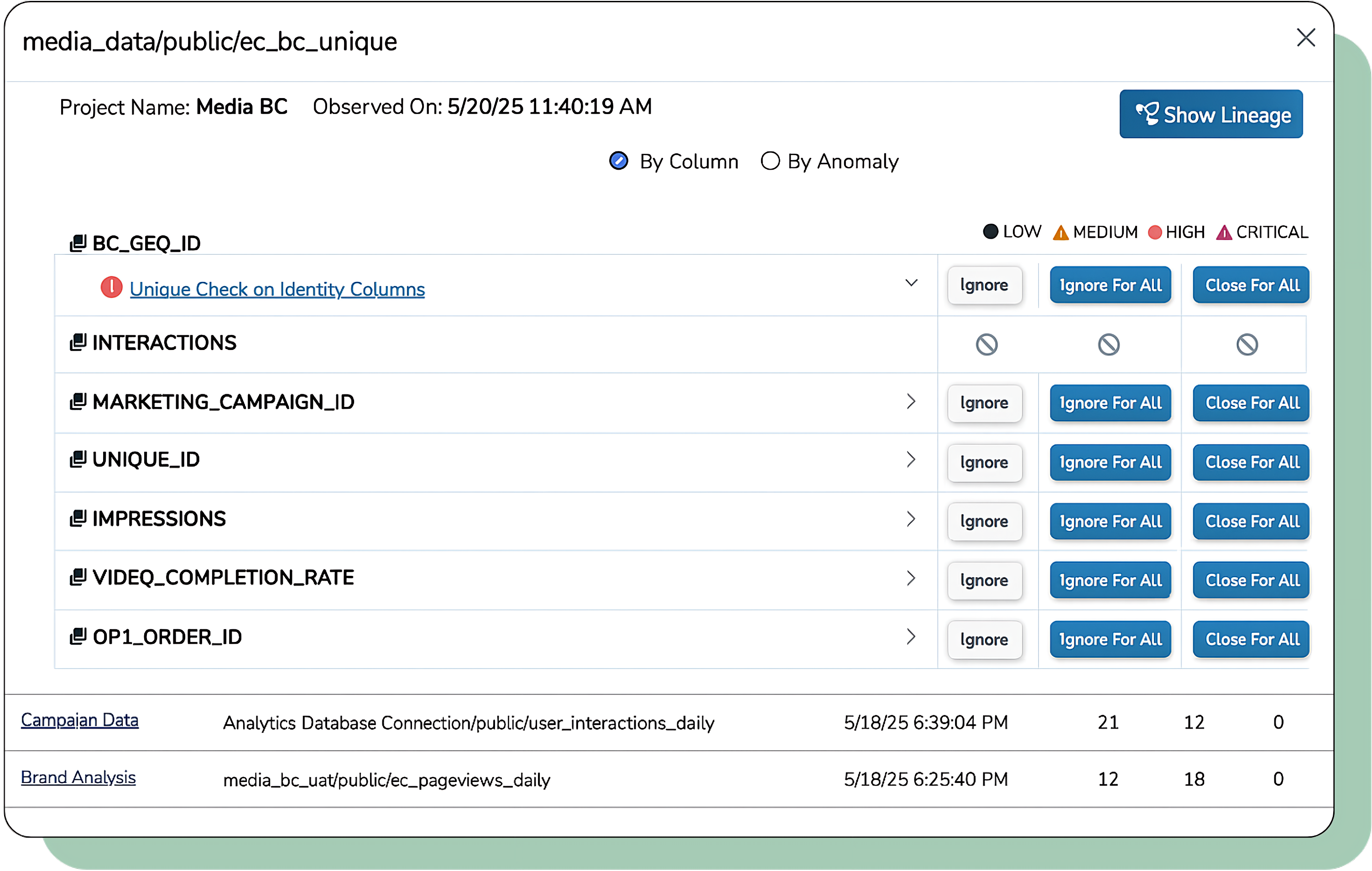The height and width of the screenshot is (871, 1372).
Task: Expand the IMPRESSIONS row chevron
Action: (x=911, y=518)
